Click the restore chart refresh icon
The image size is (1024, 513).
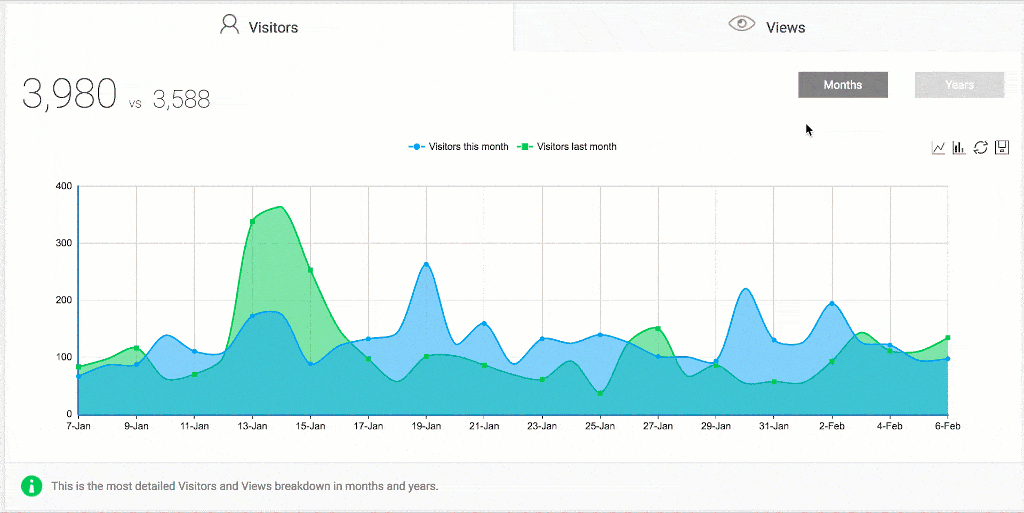point(980,148)
